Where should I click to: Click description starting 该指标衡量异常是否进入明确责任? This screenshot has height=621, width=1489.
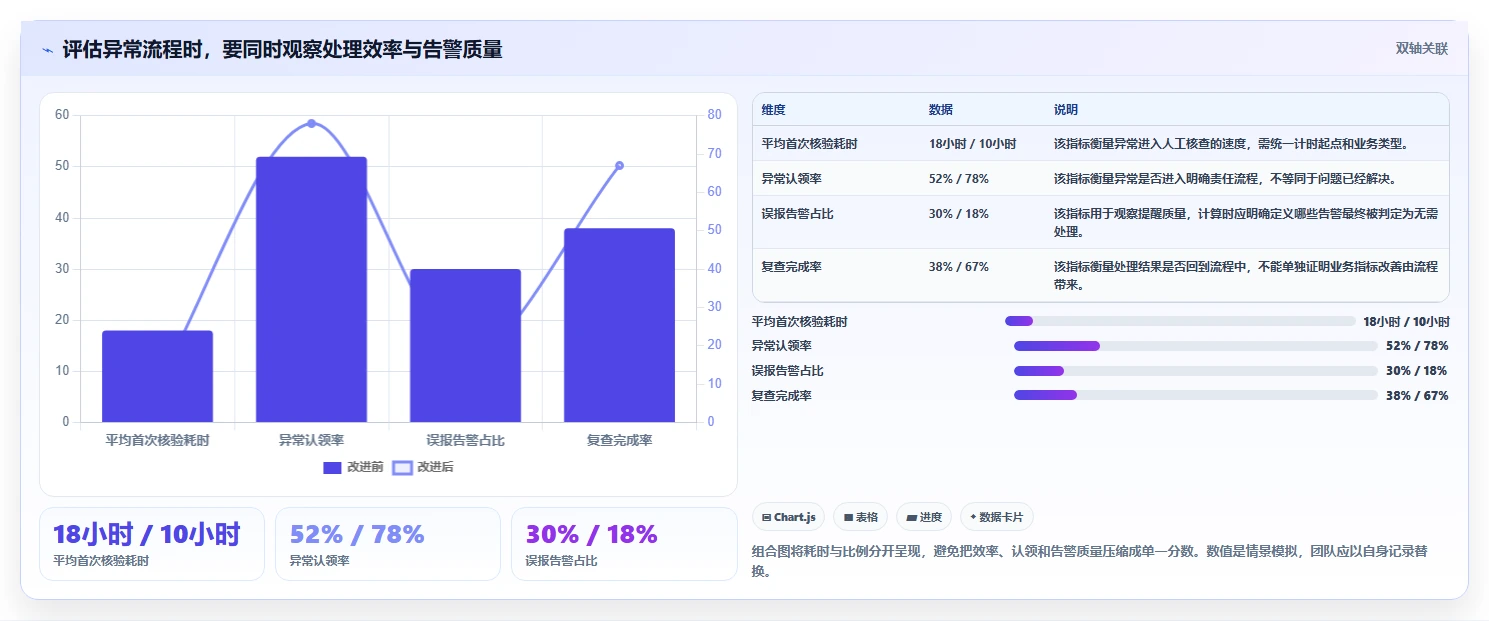(1225, 178)
